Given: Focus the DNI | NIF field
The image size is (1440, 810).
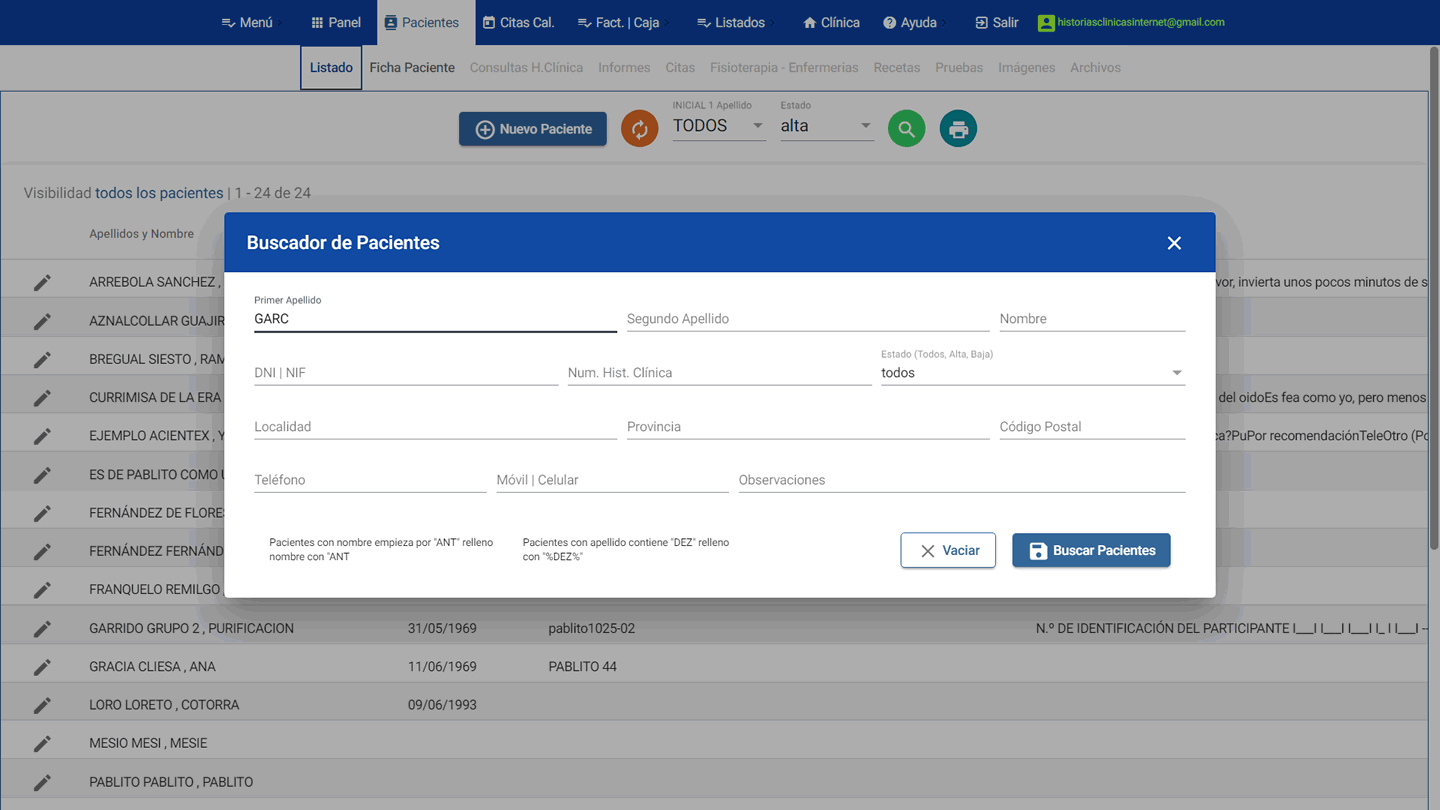Looking at the screenshot, I should [405, 373].
